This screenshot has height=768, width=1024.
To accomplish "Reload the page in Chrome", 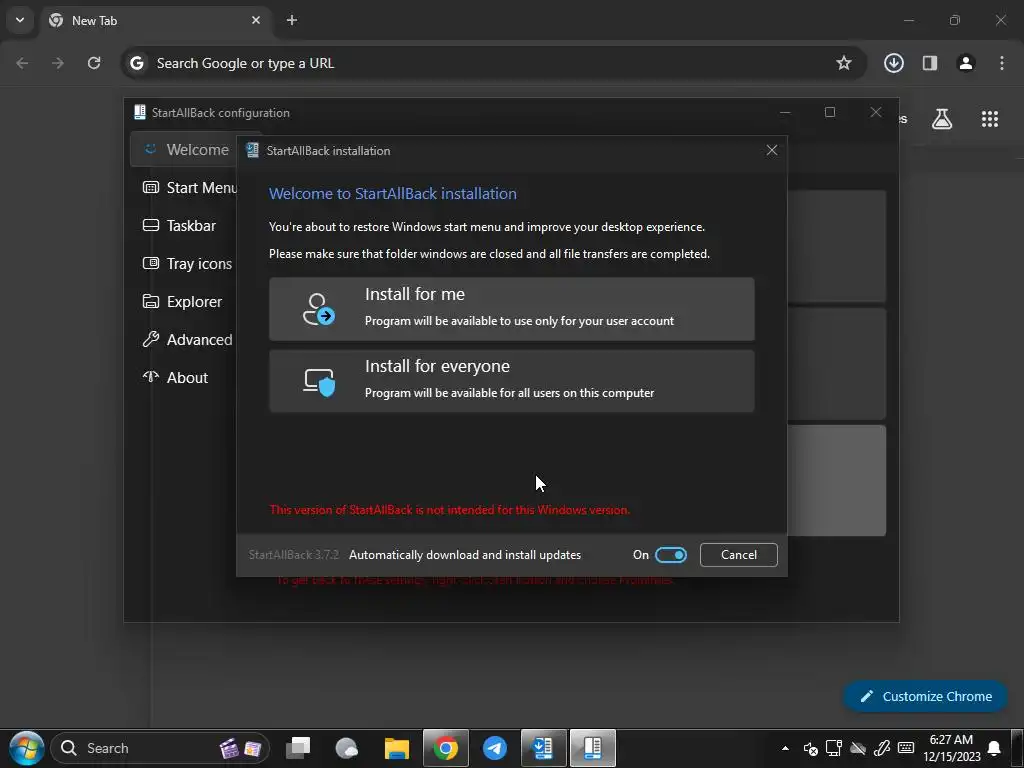I will 94,63.
